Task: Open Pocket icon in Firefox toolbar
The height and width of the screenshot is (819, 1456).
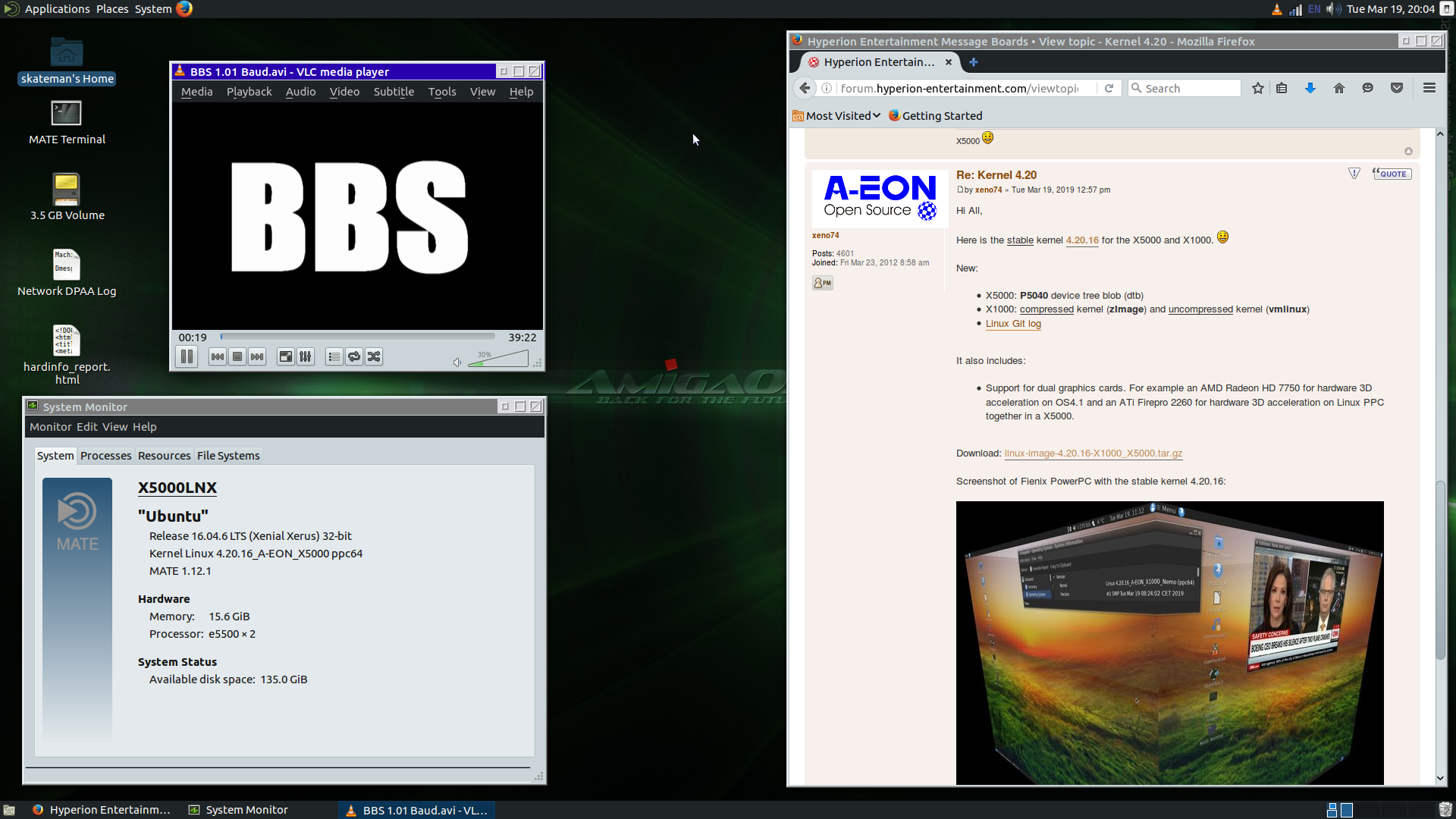Action: coord(1397,88)
